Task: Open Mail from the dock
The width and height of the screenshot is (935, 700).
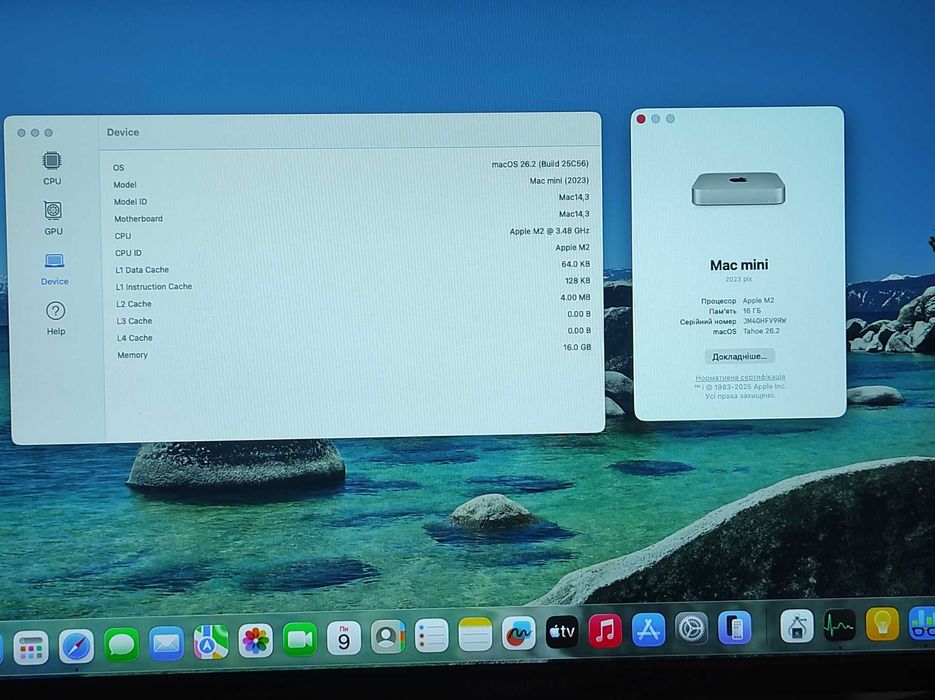Action: 166,643
